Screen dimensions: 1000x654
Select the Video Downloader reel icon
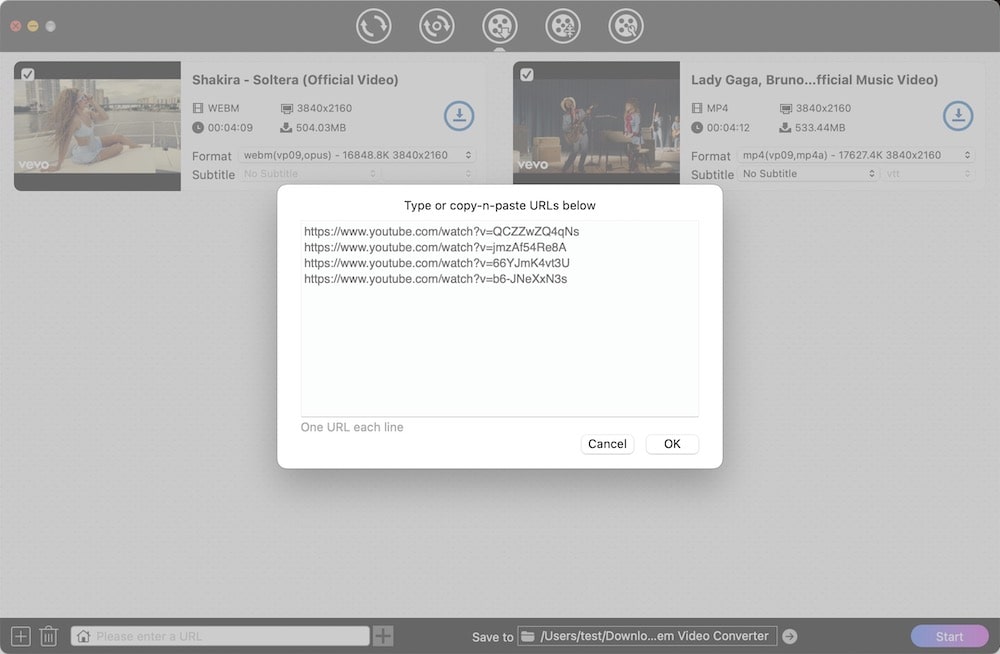tap(500, 26)
